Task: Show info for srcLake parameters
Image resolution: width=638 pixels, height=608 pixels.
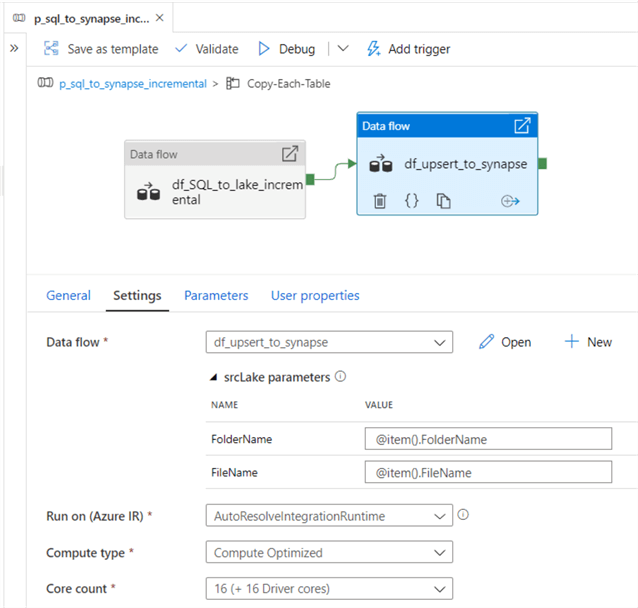Action: 341,376
